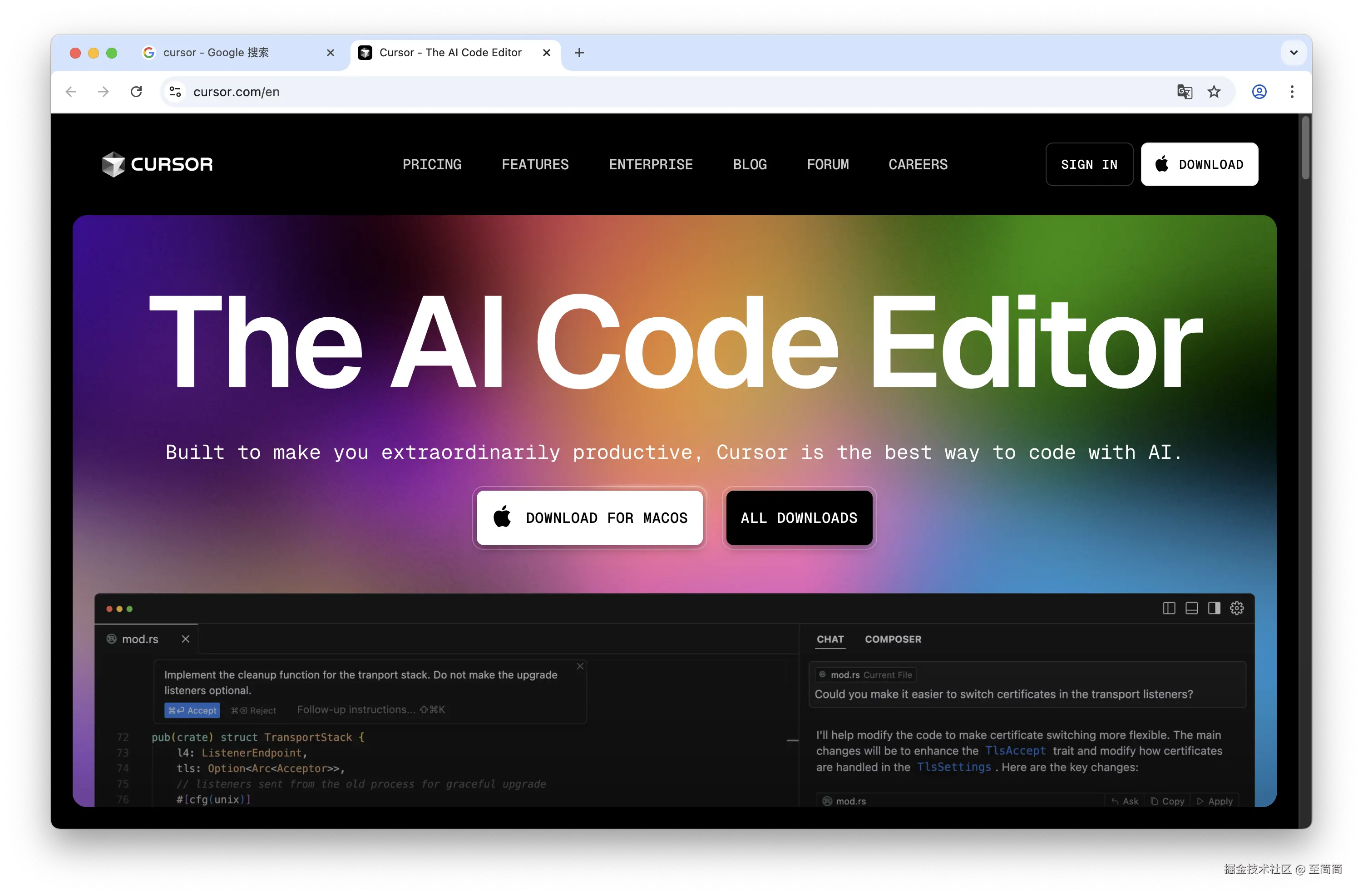Open the PRICING page
The image size is (1363, 896).
pos(432,164)
